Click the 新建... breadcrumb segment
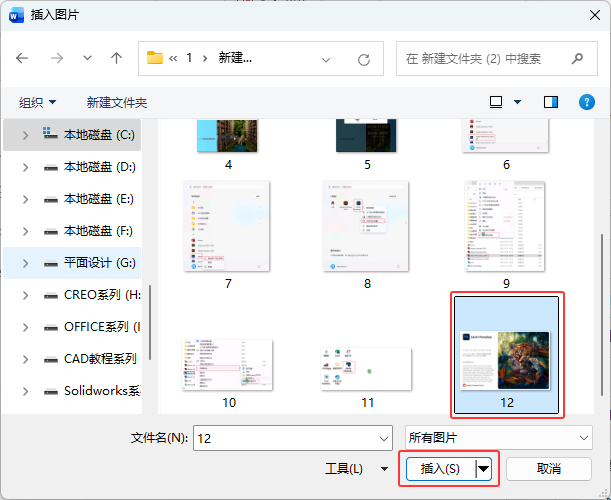Image resolution: width=611 pixels, height=500 pixels. tap(235, 58)
